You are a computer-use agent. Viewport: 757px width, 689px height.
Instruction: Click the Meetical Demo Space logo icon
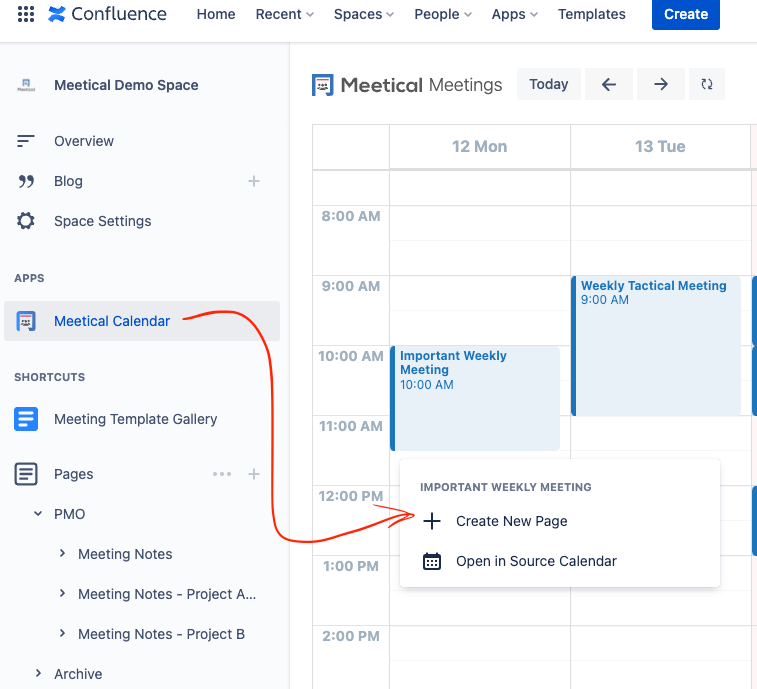(x=26, y=85)
